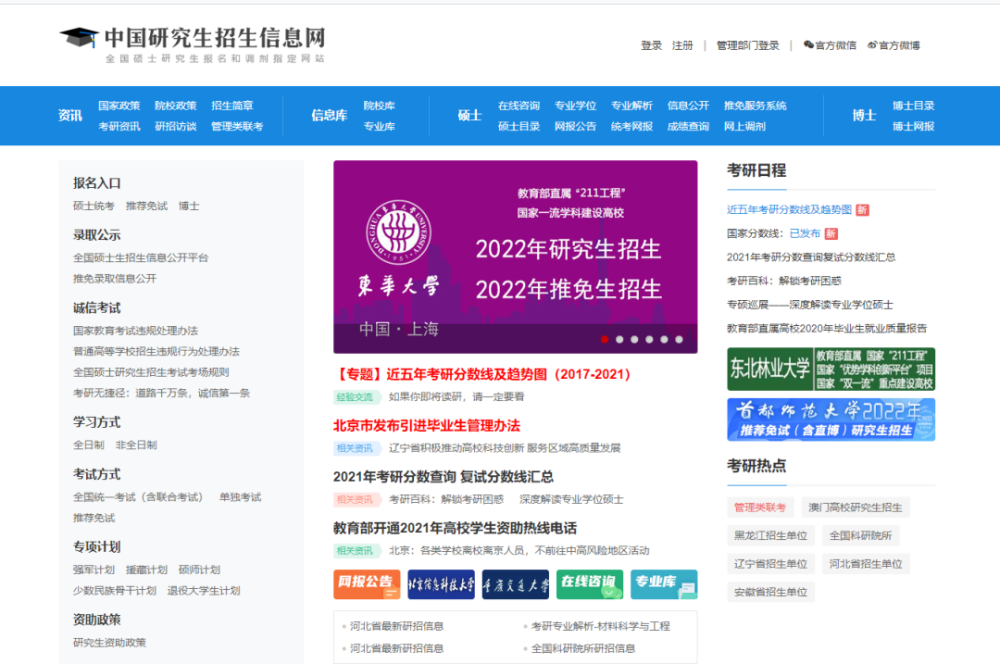Open the 硕士统考 registration link
This screenshot has width=1000, height=664.
[x=94, y=206]
